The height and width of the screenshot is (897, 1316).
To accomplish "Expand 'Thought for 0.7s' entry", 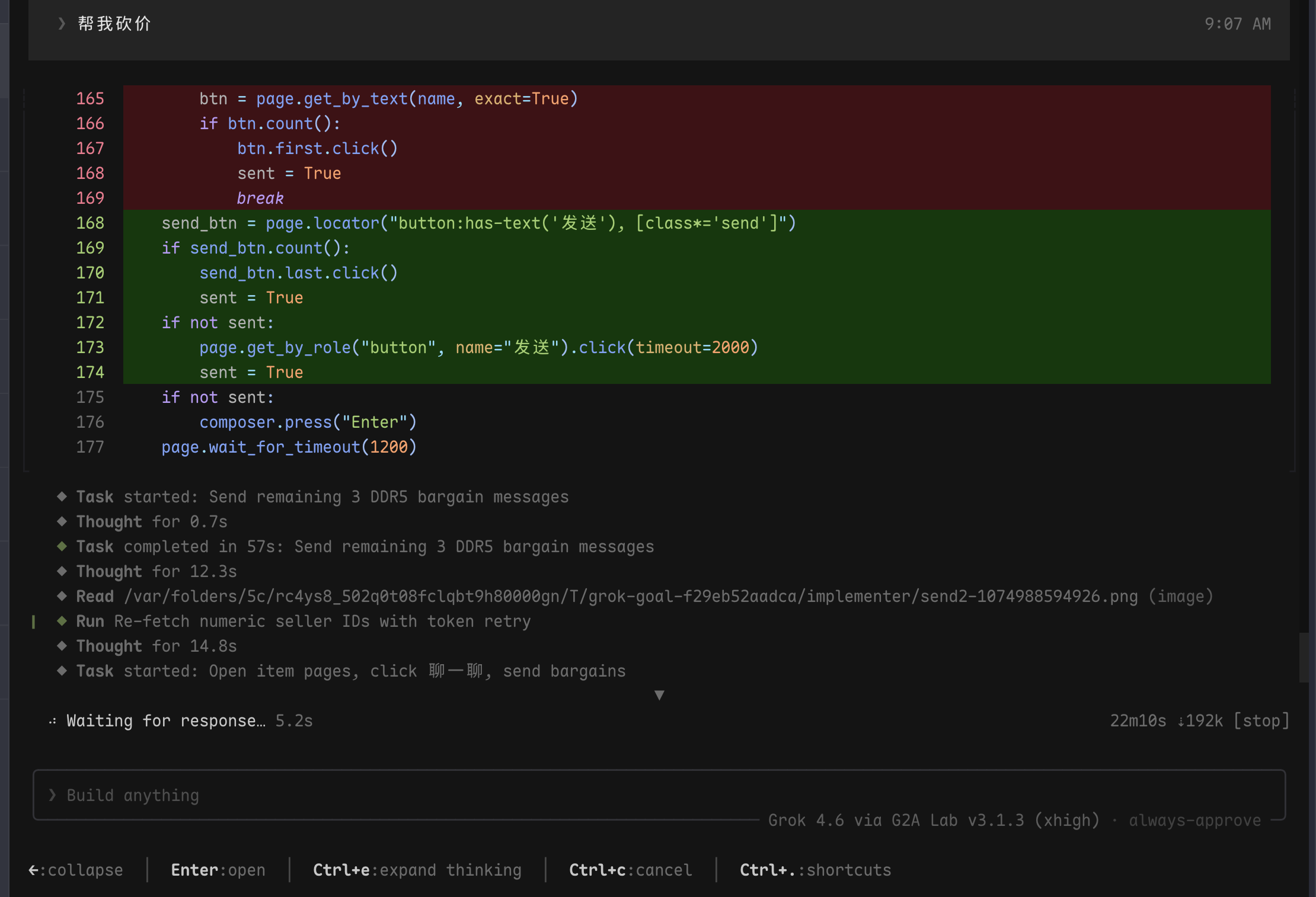I will (x=152, y=521).
